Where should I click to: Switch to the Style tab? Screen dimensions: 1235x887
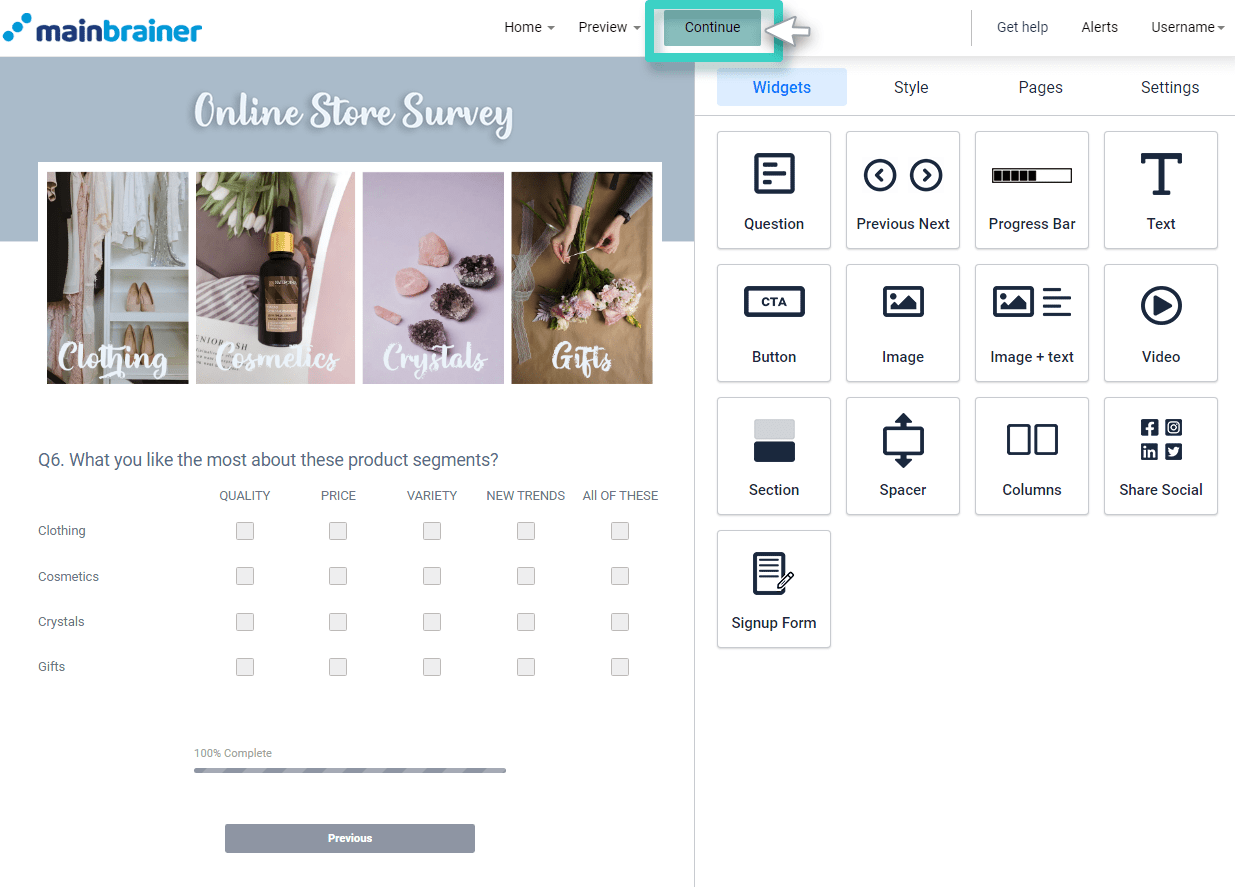910,87
